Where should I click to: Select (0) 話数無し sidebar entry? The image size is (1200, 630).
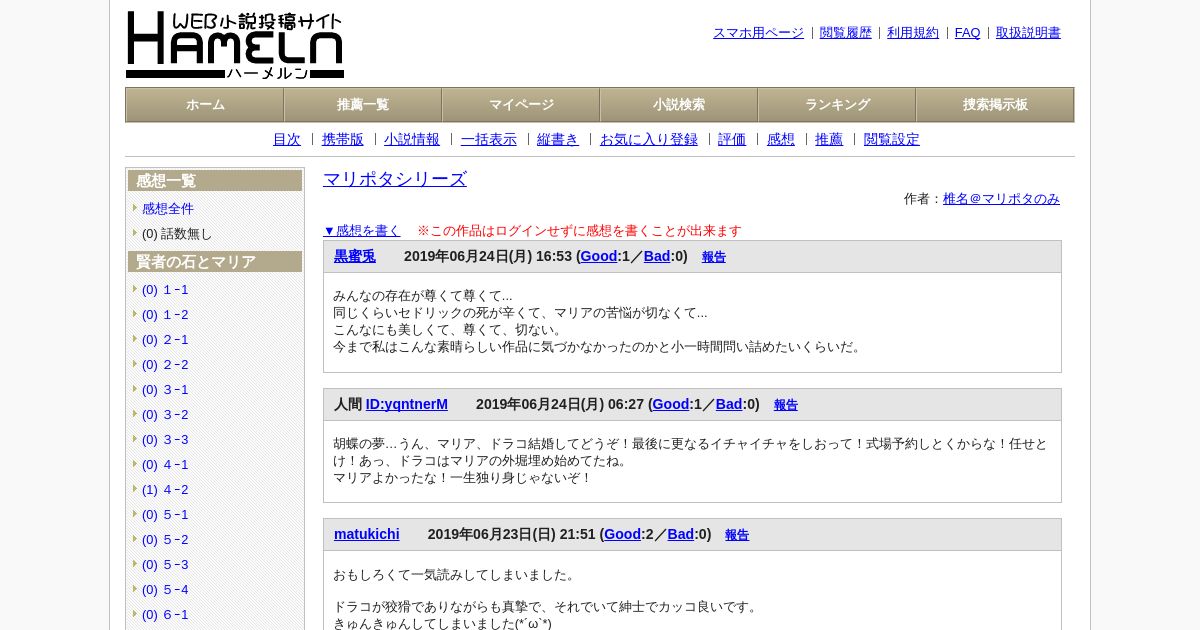coord(177,234)
